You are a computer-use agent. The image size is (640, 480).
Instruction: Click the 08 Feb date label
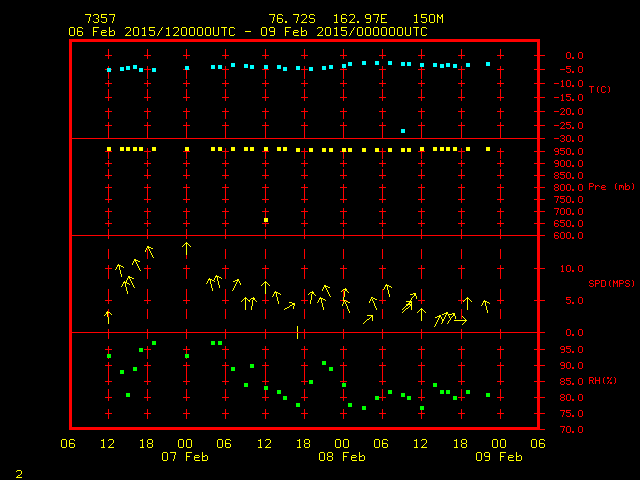pyautogui.click(x=342, y=457)
